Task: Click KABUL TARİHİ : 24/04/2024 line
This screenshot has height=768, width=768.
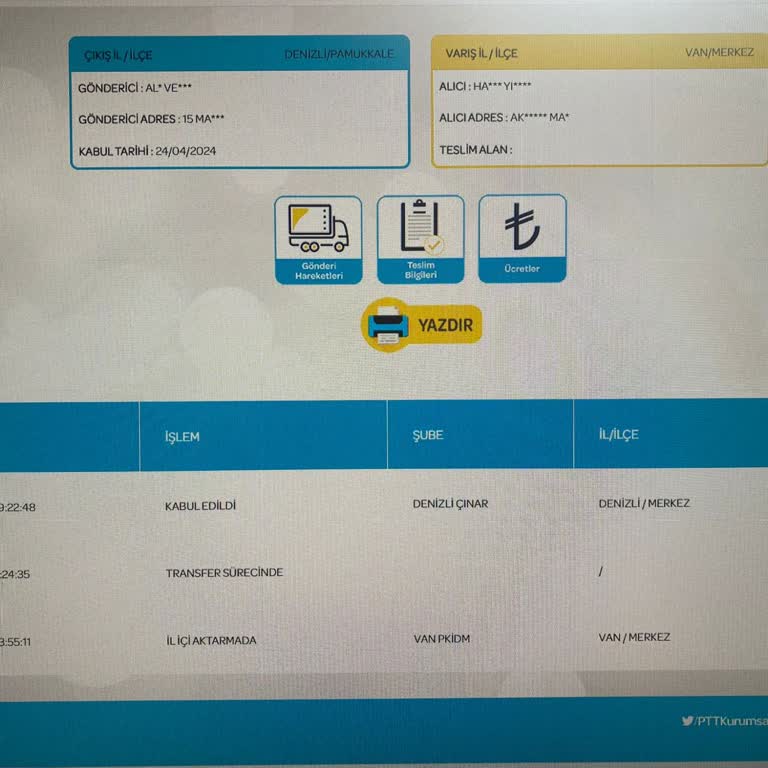Action: point(147,151)
